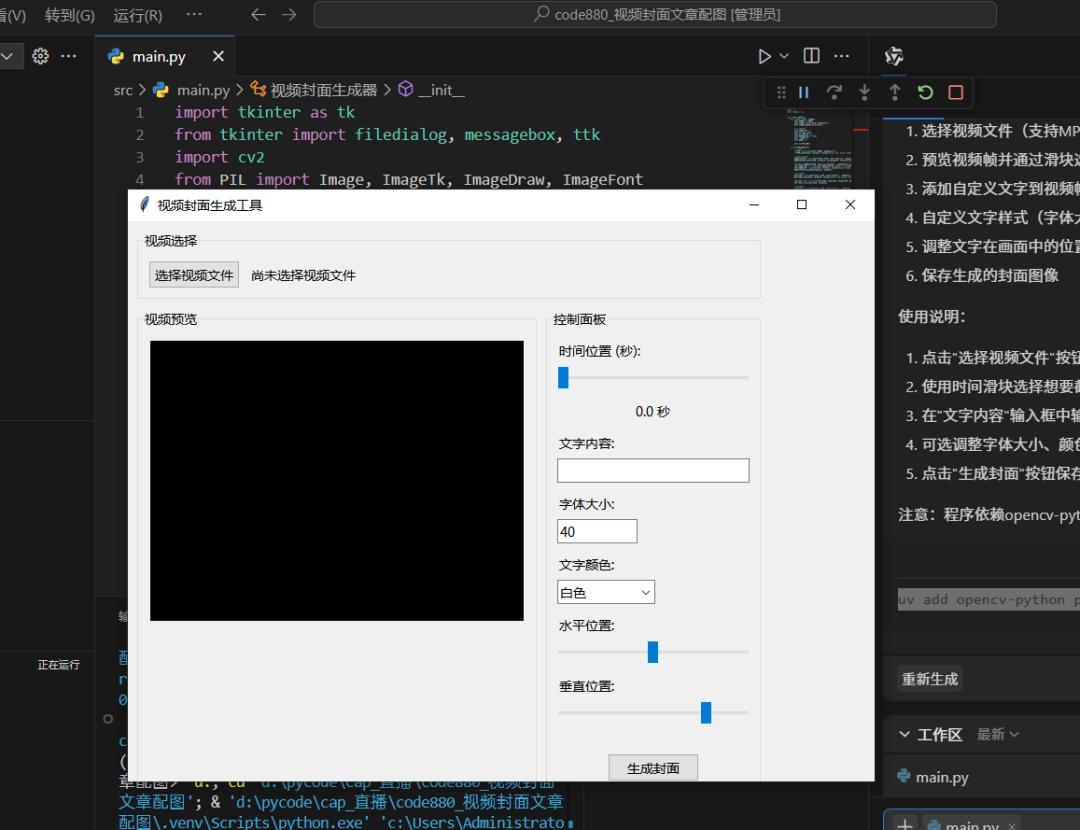Viewport: 1080px width, 830px height.
Task: Pause the debug session
Action: pos(804,92)
